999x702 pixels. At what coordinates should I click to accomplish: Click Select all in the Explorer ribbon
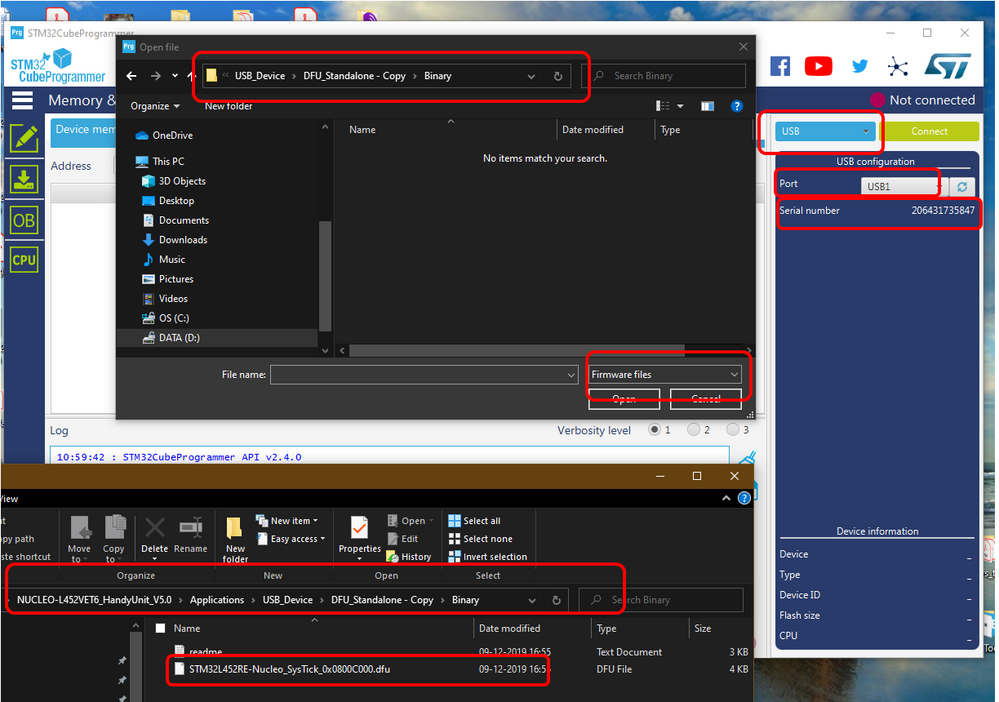(x=475, y=521)
